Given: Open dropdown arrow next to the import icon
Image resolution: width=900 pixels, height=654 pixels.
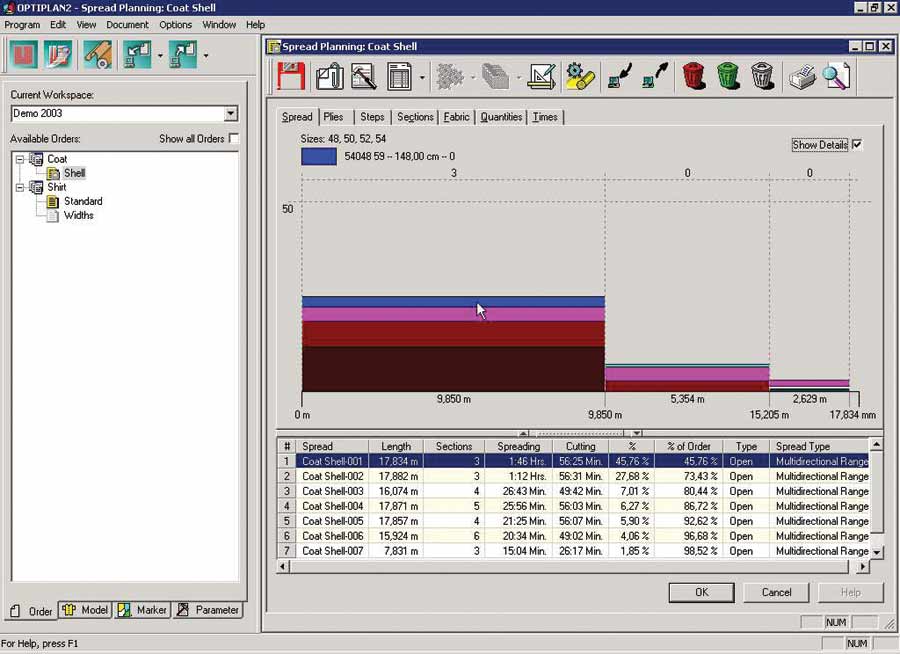Looking at the screenshot, I should click(160, 56).
